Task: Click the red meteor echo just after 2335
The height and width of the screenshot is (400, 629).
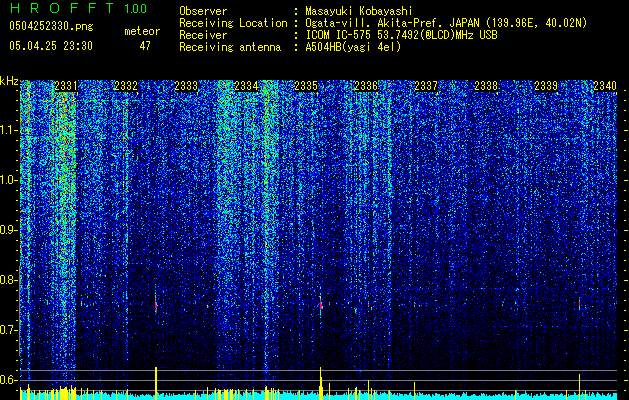Action: (x=321, y=305)
